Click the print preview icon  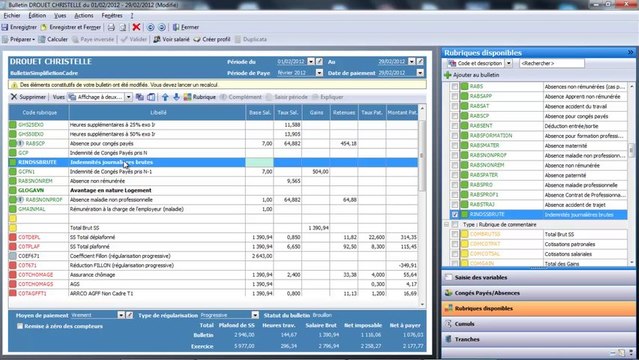click(x=123, y=27)
